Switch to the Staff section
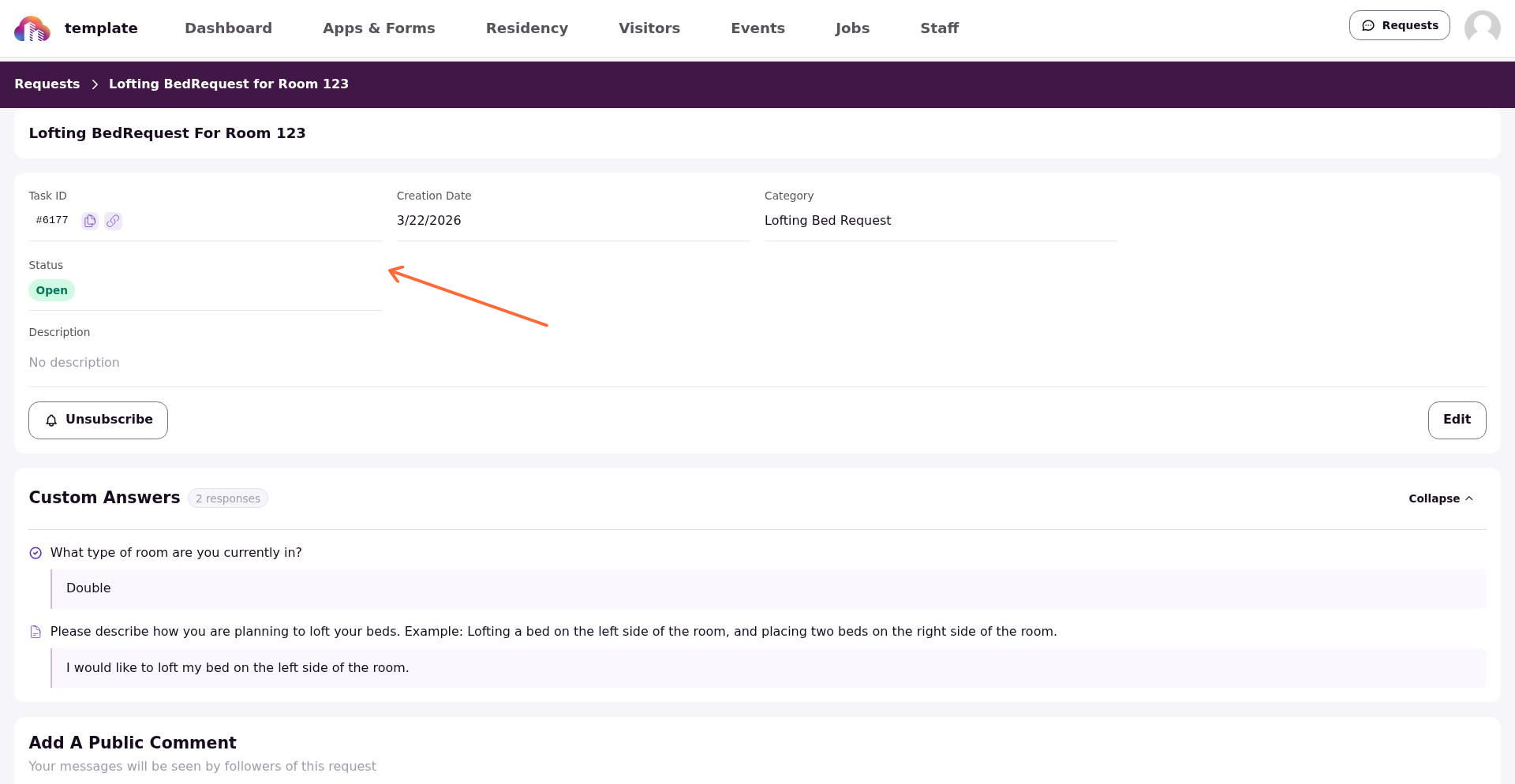Screen dimensions: 1515x784 [939, 28]
